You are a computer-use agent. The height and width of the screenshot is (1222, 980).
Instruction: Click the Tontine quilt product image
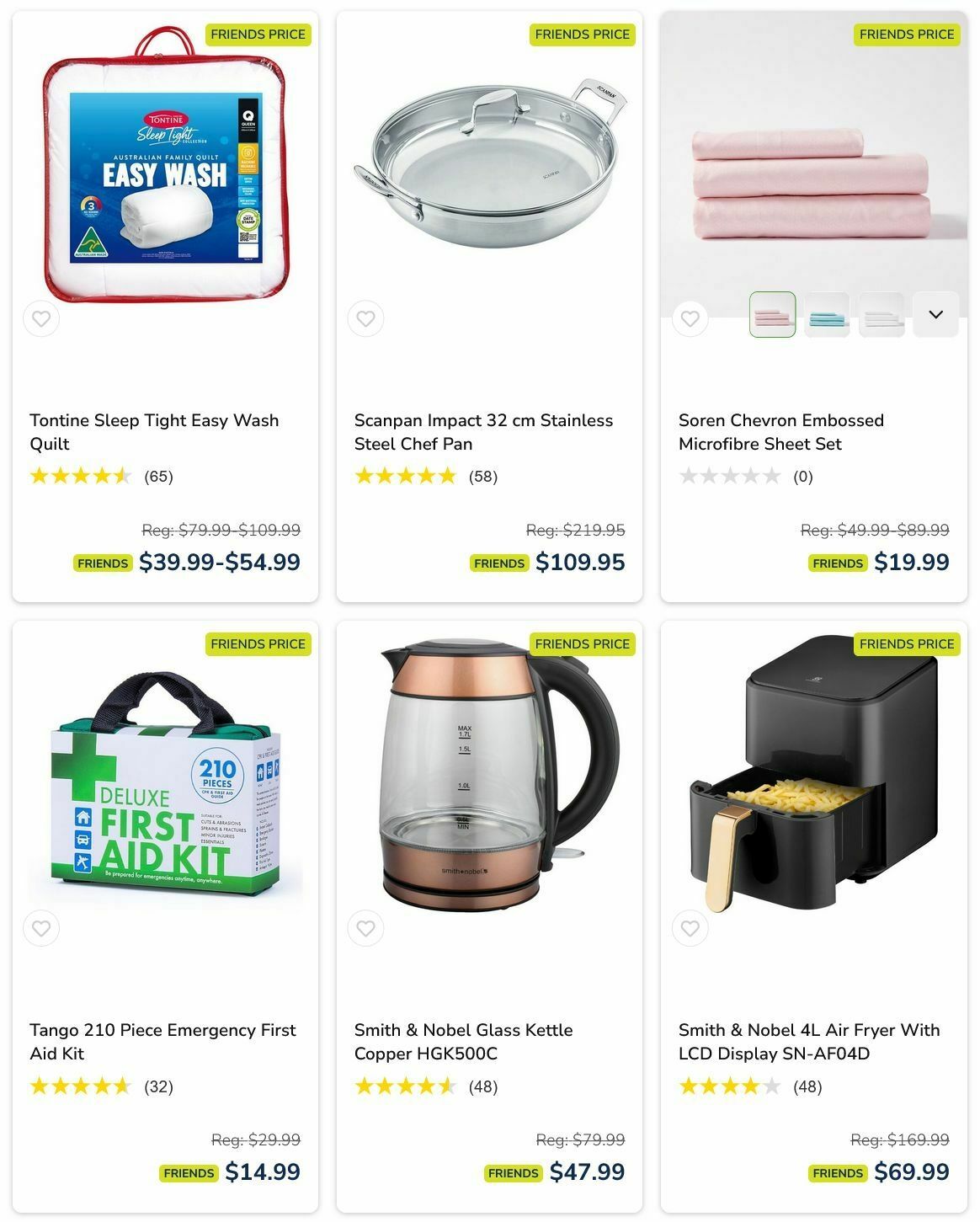(165, 164)
